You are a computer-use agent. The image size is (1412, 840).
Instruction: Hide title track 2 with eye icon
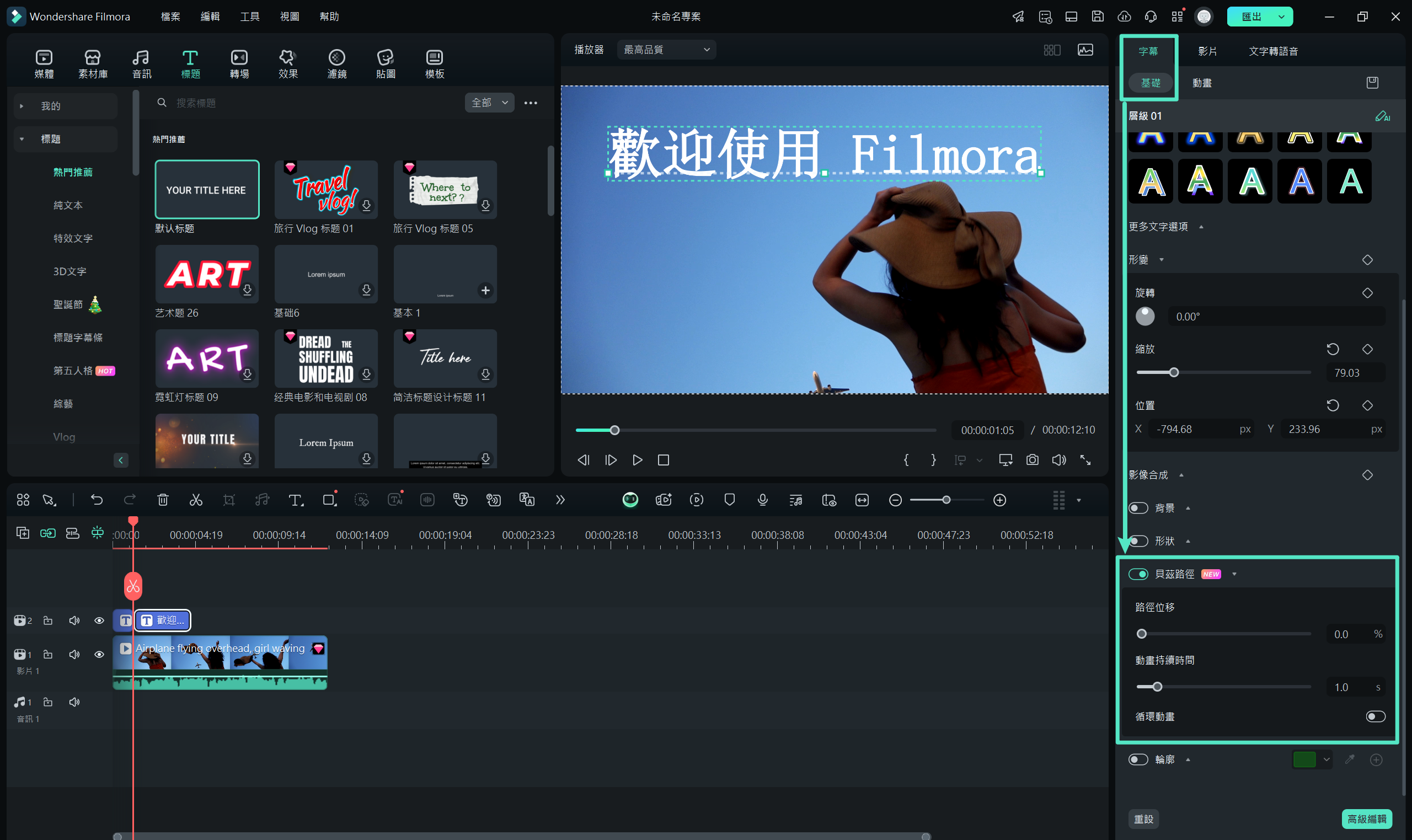pyautogui.click(x=99, y=620)
